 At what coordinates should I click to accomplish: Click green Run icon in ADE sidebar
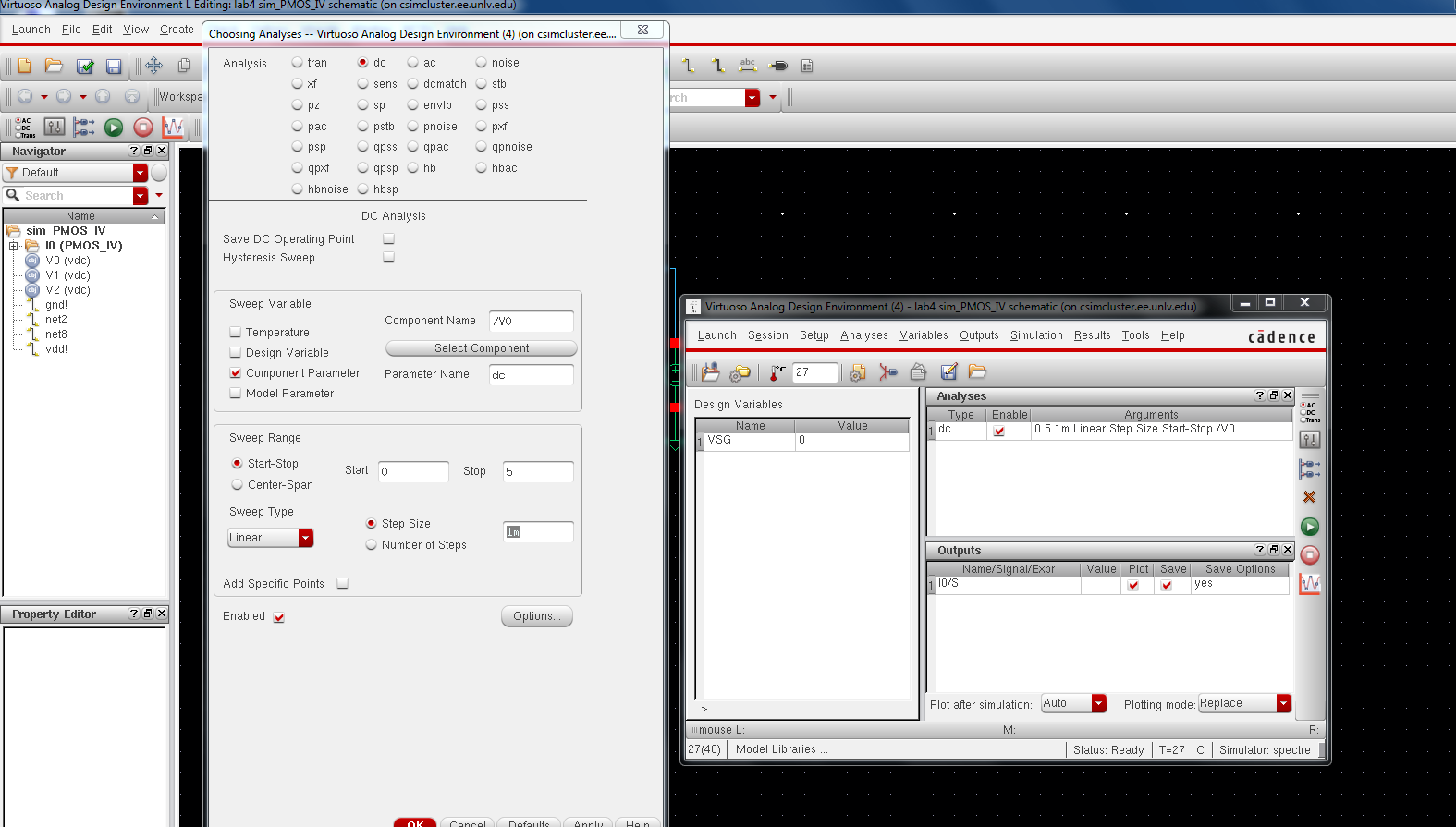1310,527
